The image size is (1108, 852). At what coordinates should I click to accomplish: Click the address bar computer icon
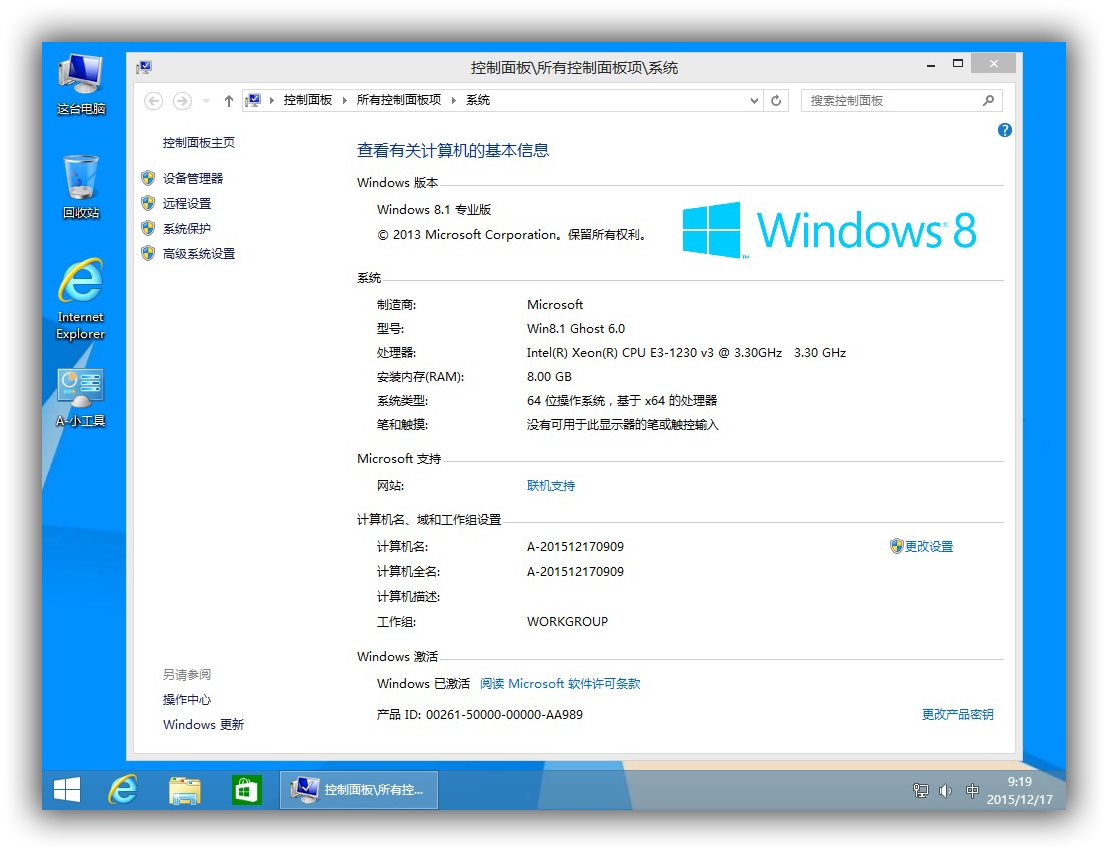point(253,100)
